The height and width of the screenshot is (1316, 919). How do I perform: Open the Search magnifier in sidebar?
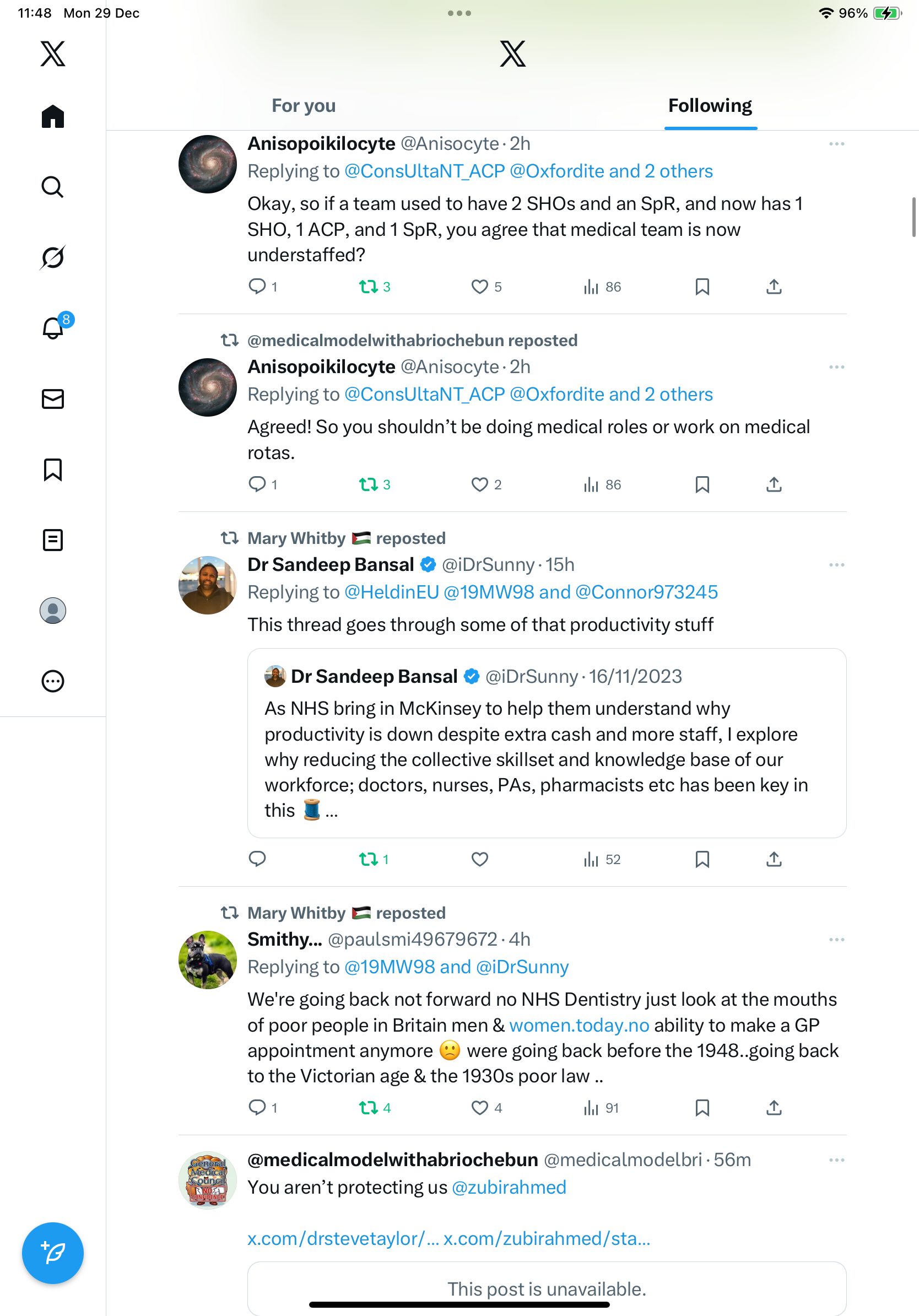(x=53, y=187)
